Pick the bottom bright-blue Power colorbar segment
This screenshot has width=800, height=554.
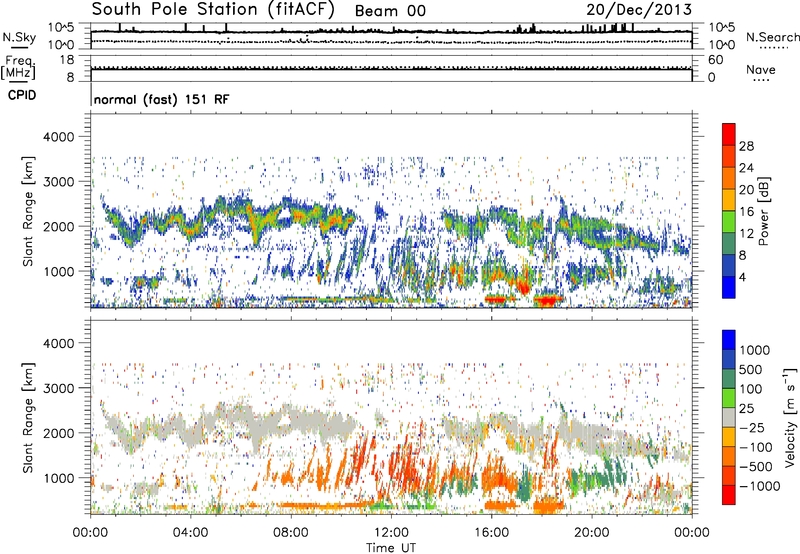coord(729,287)
